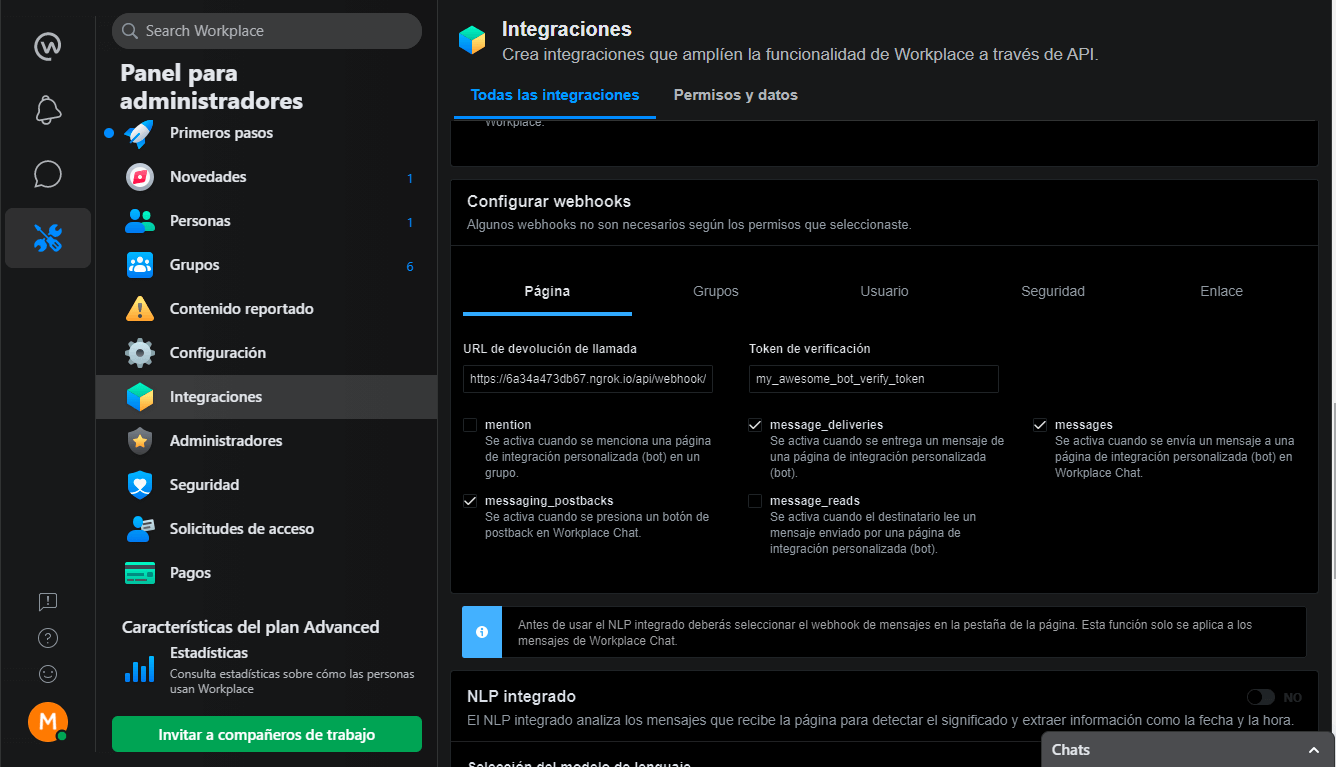Switch to Permisos y datos tab
1336x767 pixels.
tap(736, 95)
